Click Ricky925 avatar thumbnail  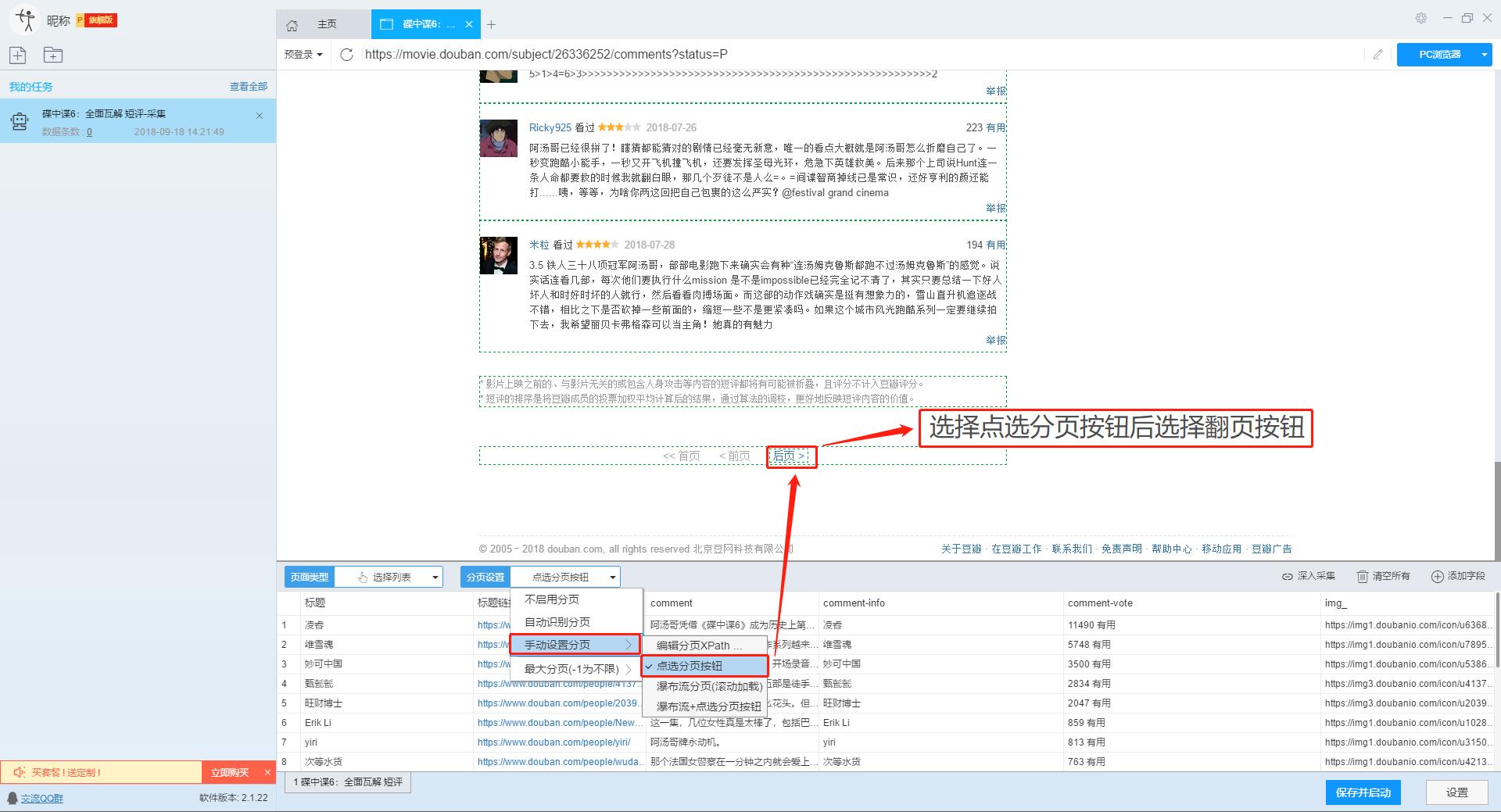498,138
